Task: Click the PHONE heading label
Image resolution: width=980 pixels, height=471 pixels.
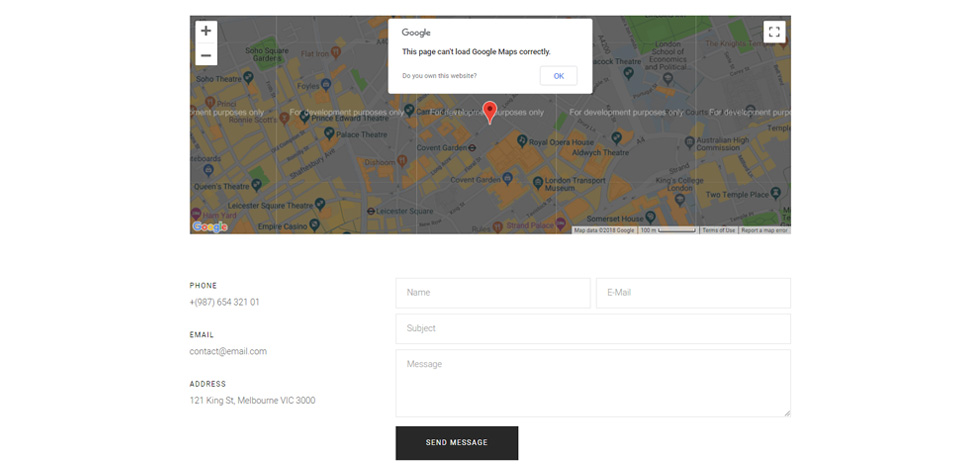Action: point(203,285)
